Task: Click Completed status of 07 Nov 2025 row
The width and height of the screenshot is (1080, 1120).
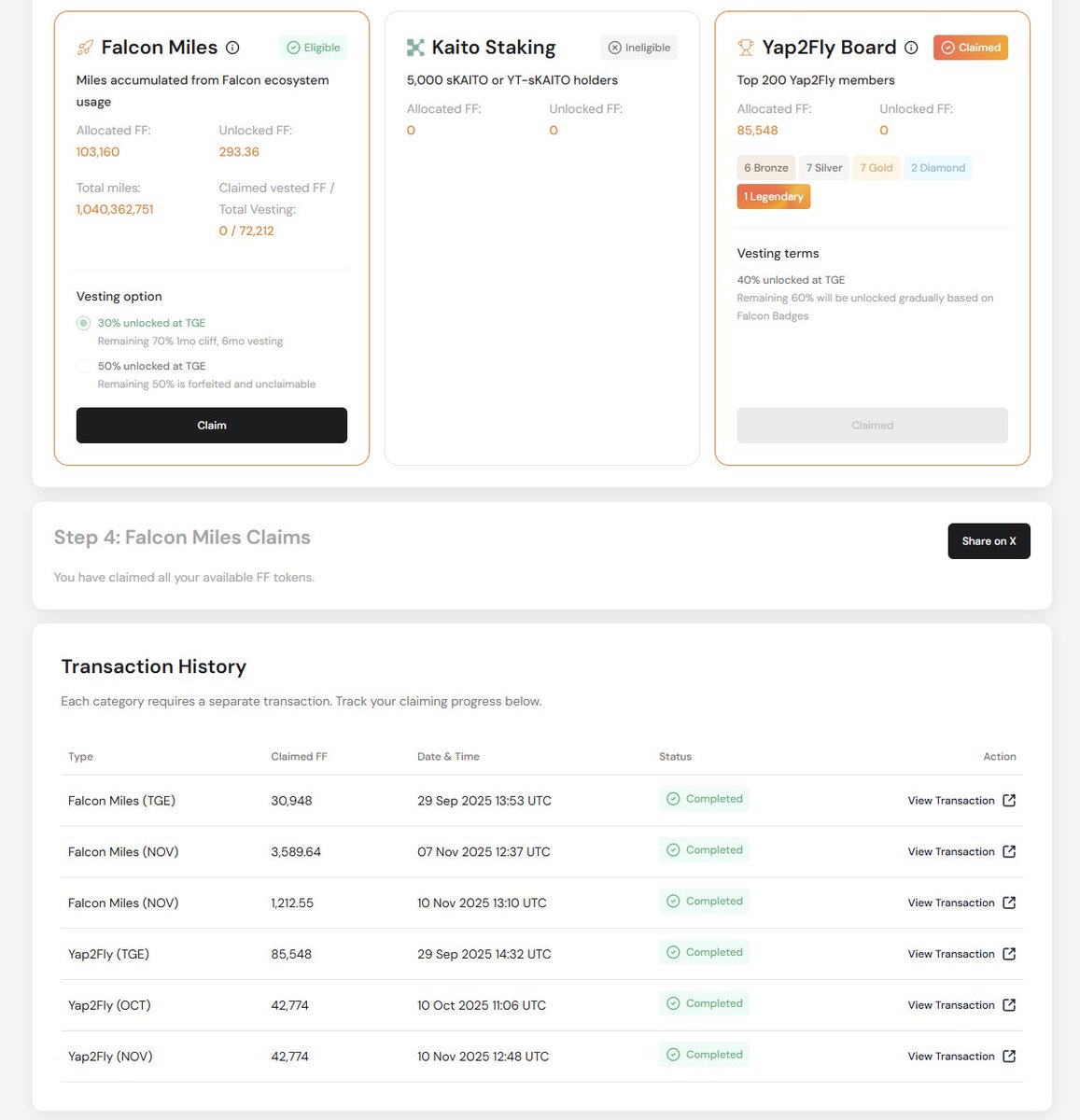Action: pos(704,850)
